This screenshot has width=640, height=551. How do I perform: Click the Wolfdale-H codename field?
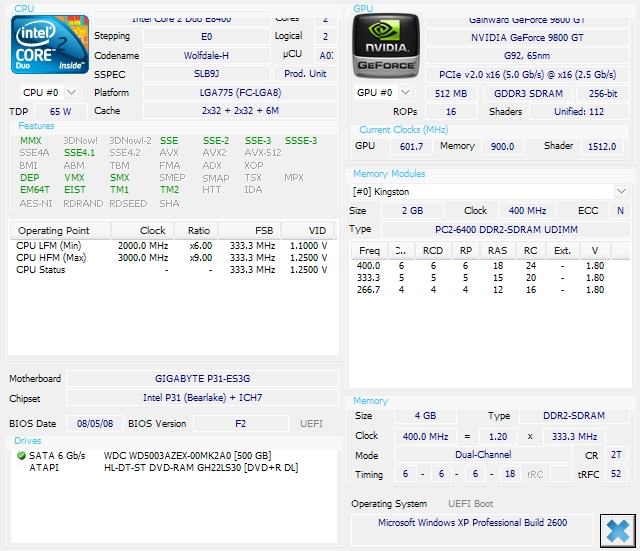(207, 56)
